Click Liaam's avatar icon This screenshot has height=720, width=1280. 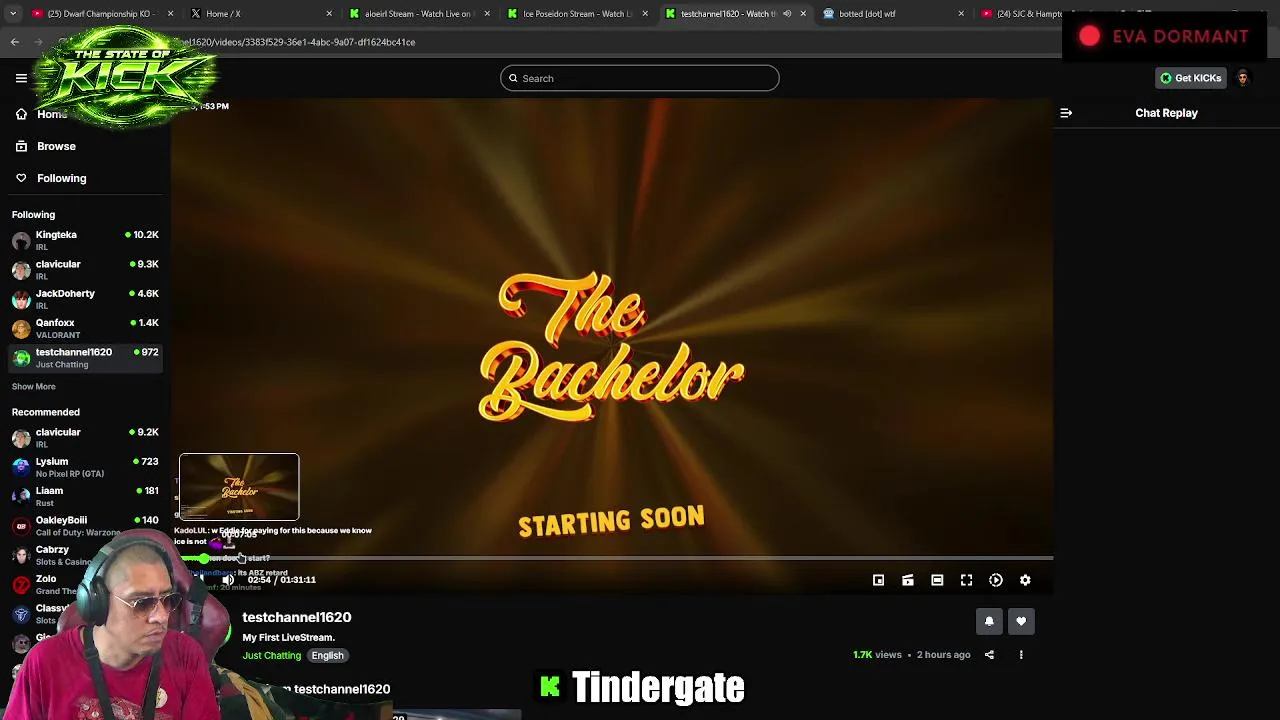21,497
